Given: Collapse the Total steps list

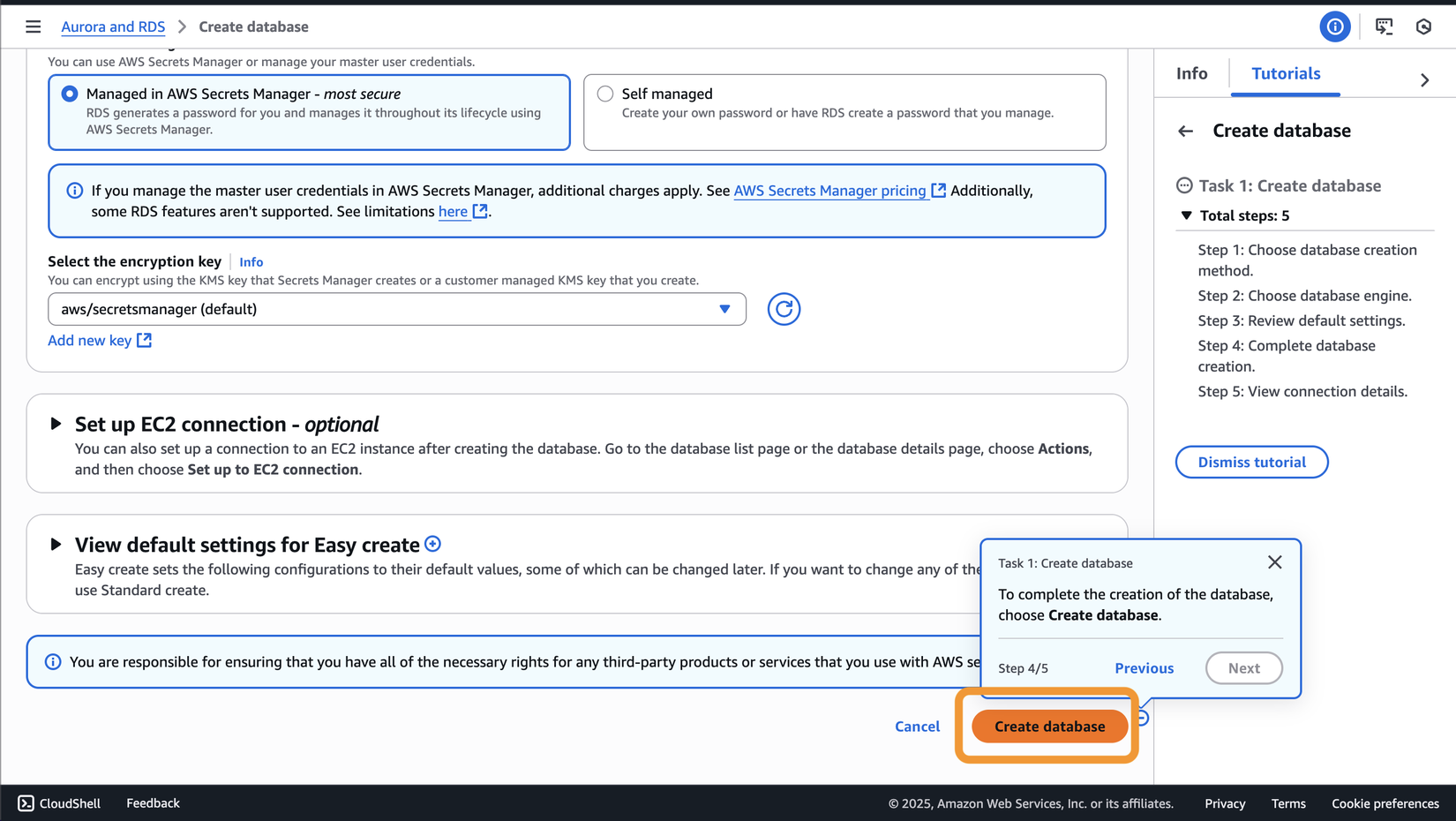Looking at the screenshot, I should coord(1186,215).
